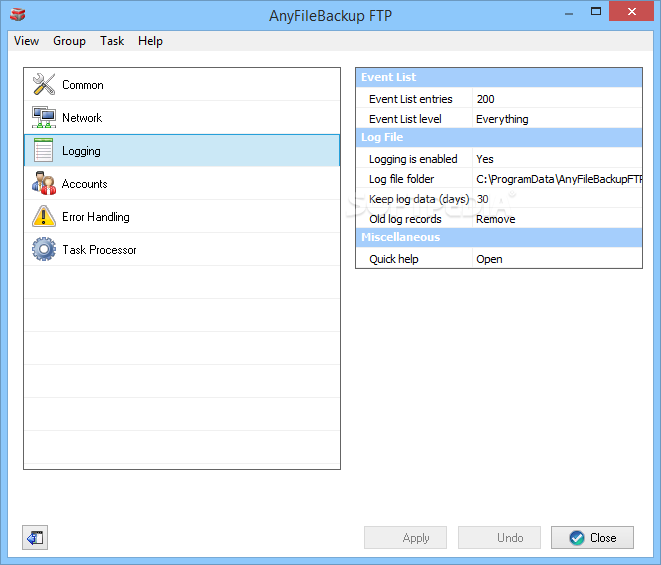Minimize the AnyFileBackup FTP window
Screen dimensions: 661x565
point(569,12)
